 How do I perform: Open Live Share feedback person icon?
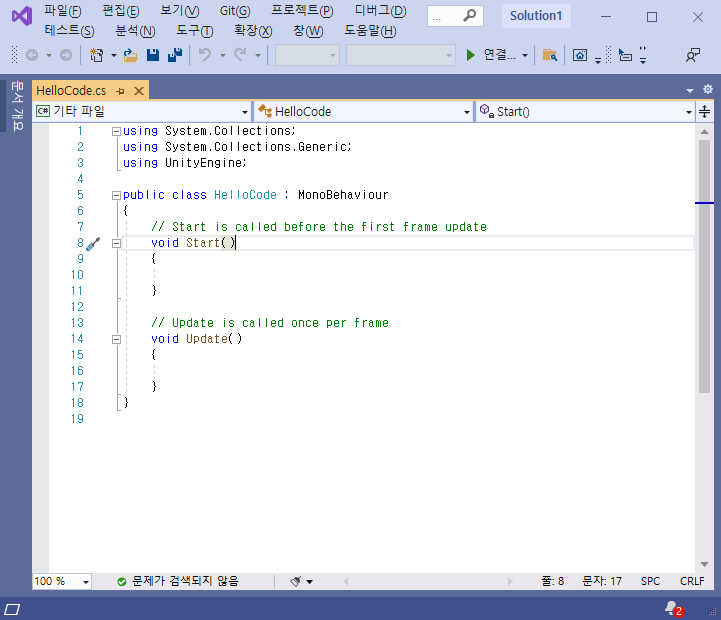point(692,55)
